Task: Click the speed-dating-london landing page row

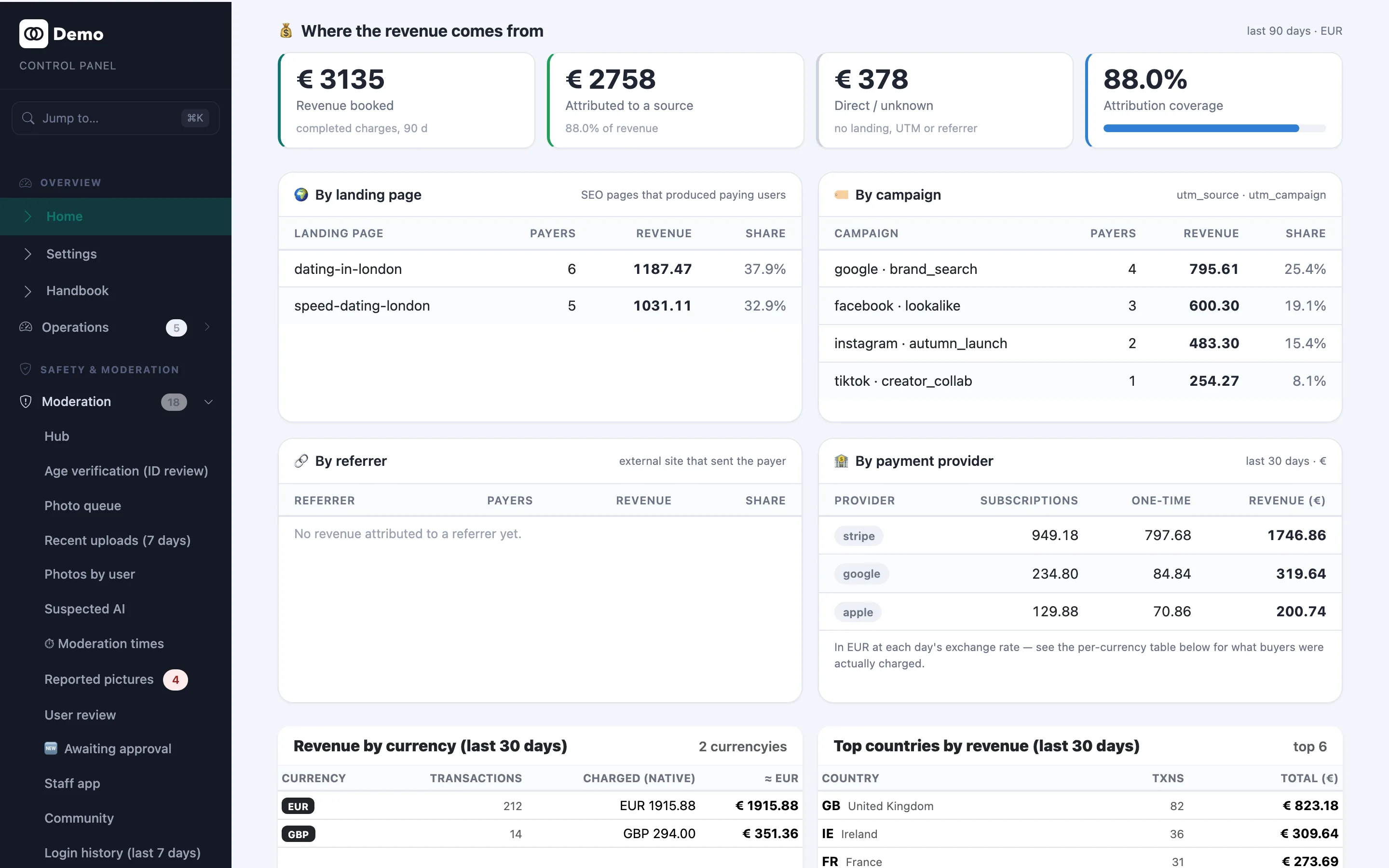Action: pos(540,306)
